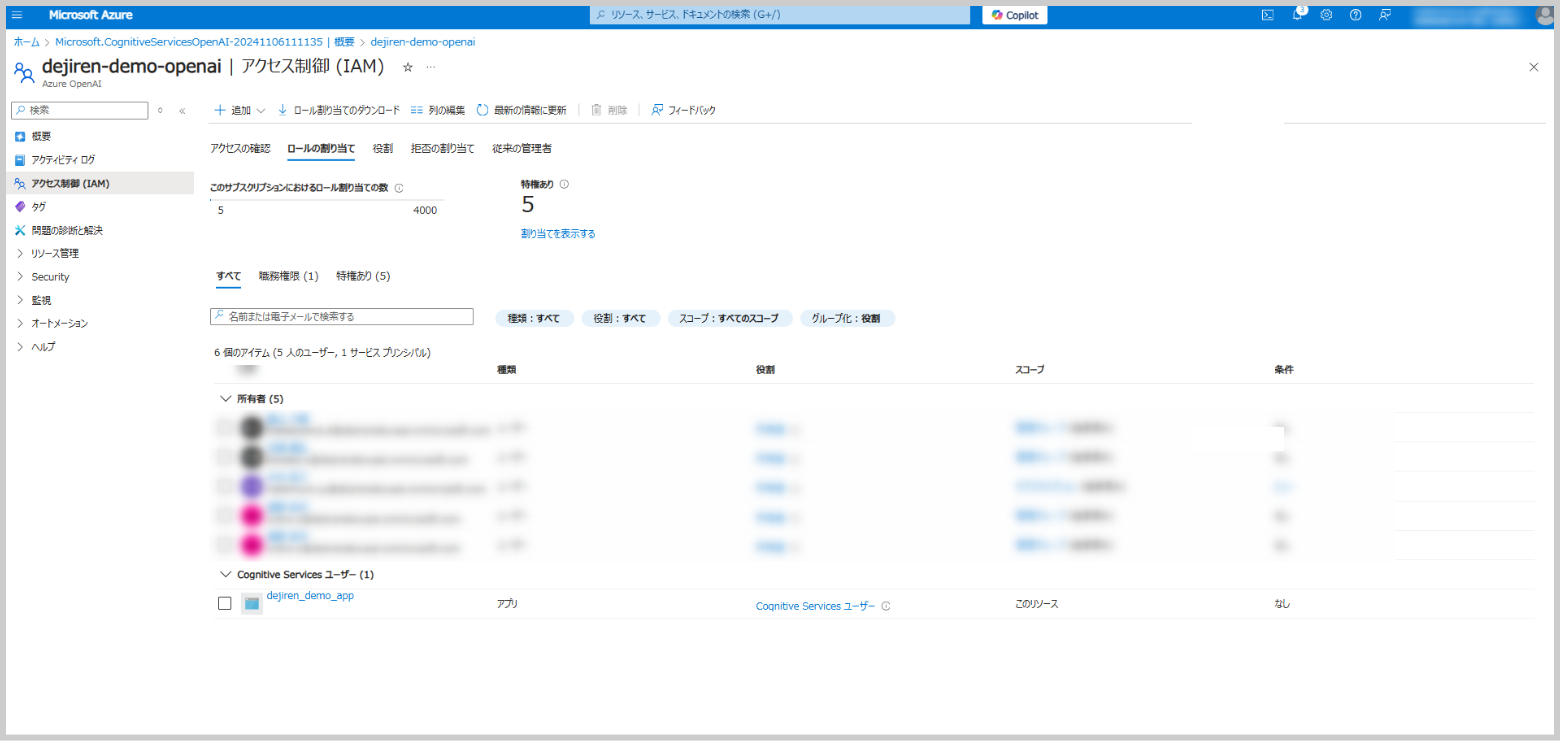1560x741 pixels.
Task: Click the Copilot button
Action: coord(1015,15)
